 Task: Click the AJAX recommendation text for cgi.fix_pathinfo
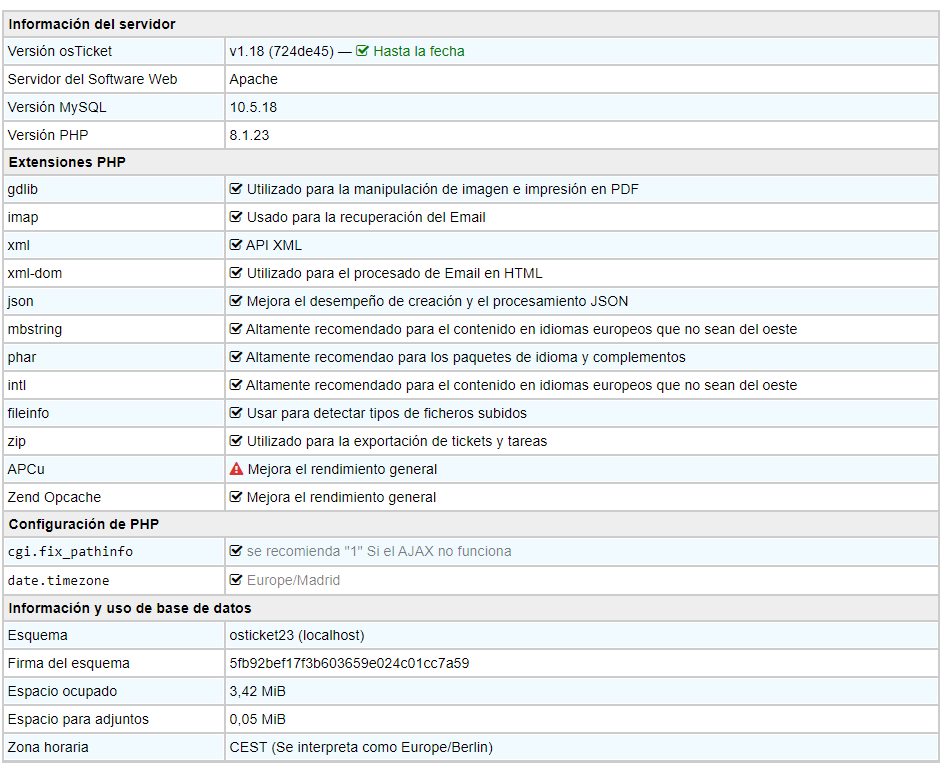coord(379,551)
